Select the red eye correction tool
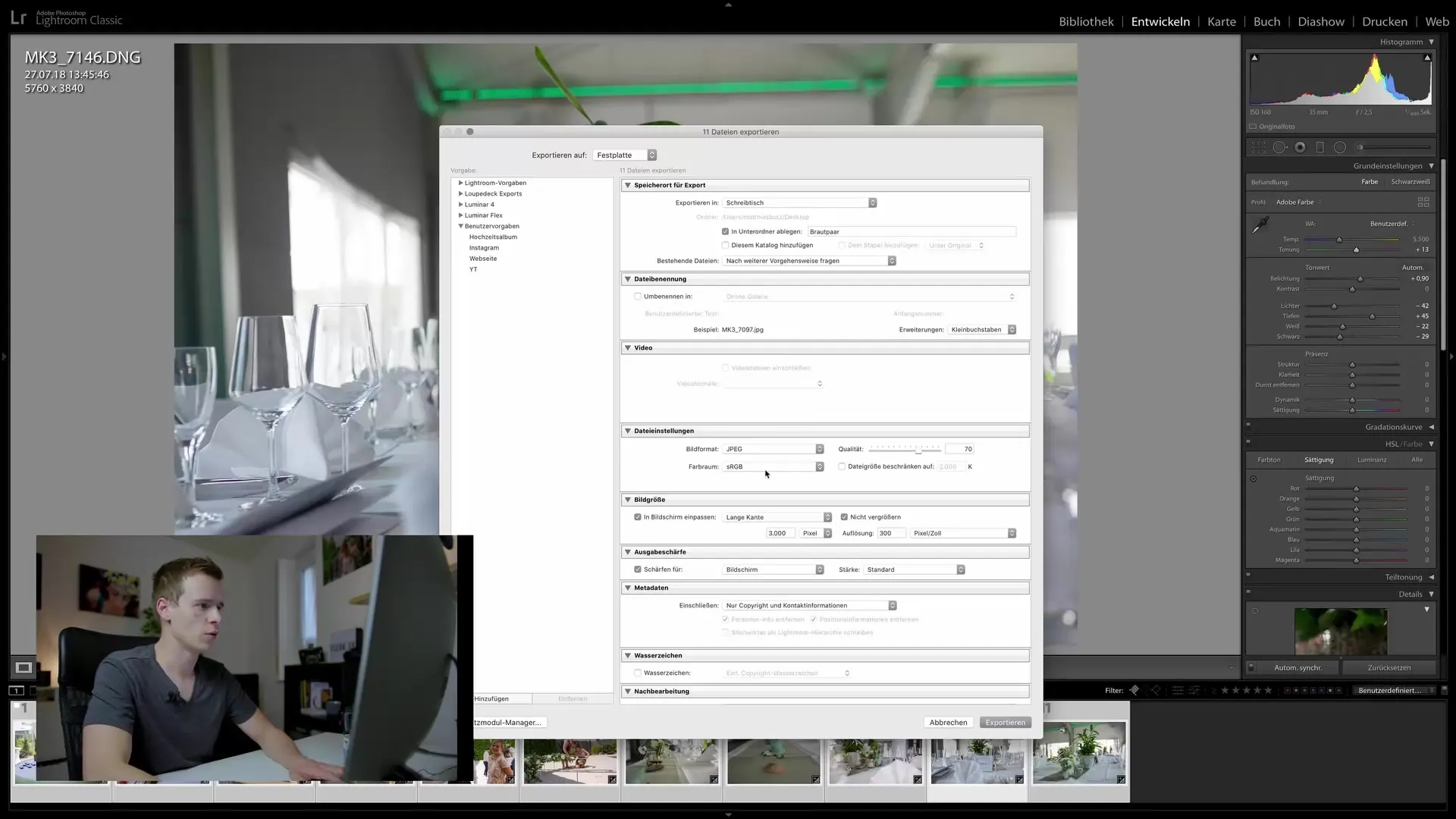This screenshot has height=819, width=1456. [1300, 147]
